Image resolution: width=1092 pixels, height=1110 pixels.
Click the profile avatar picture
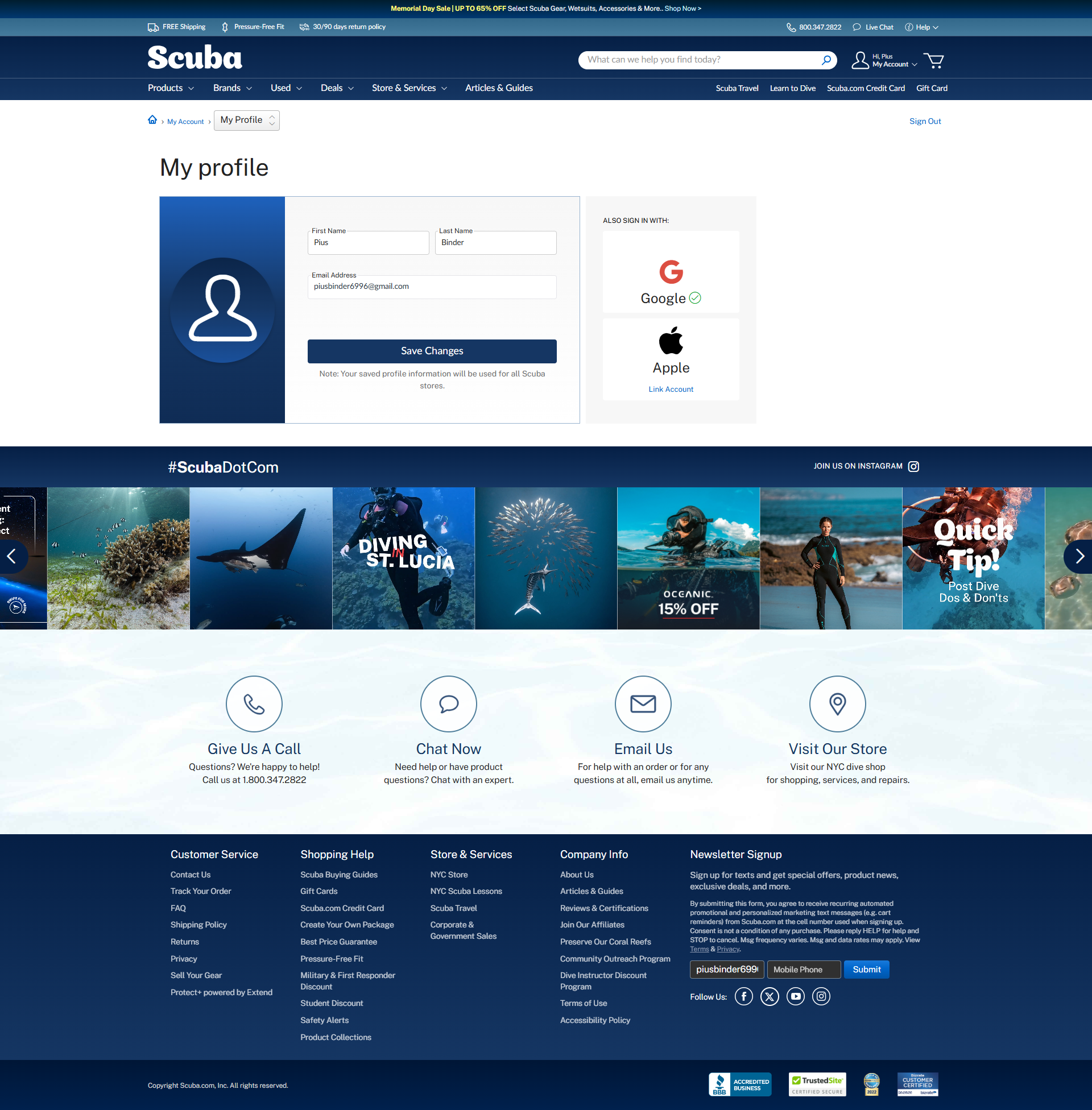pyautogui.click(x=222, y=310)
